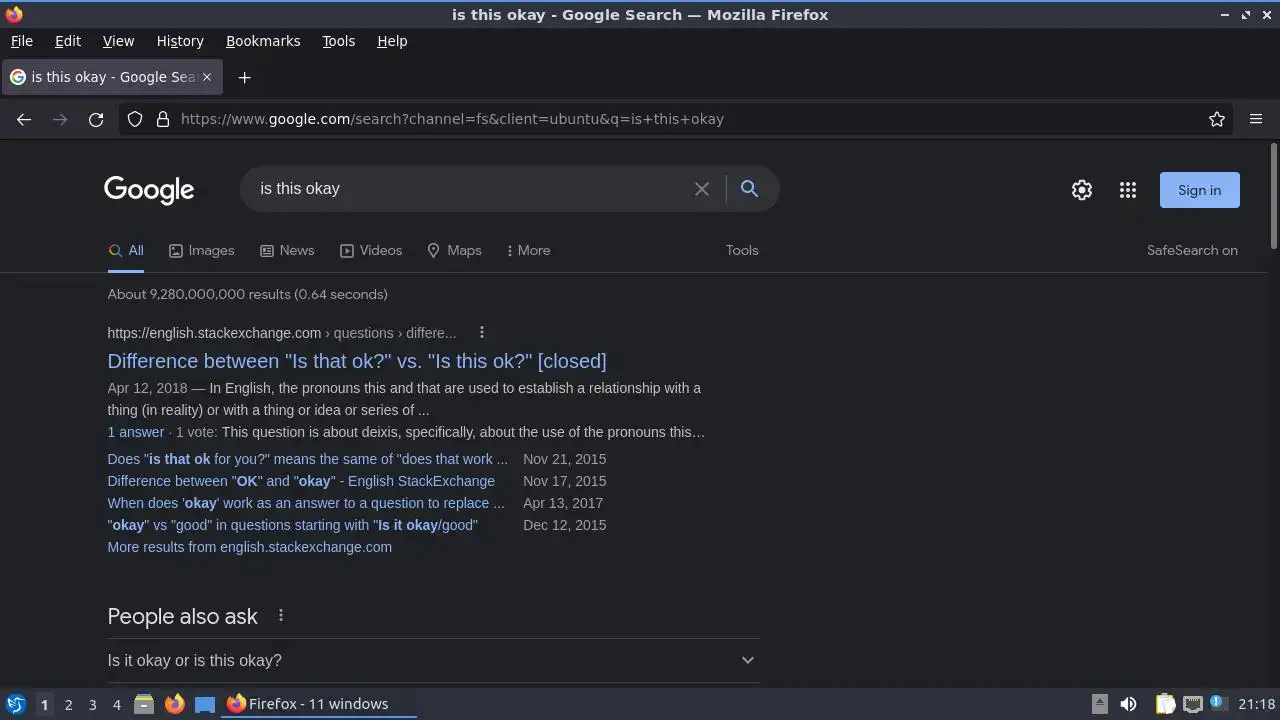Click the site security padlock icon
The width and height of the screenshot is (1280, 720).
coord(163,119)
